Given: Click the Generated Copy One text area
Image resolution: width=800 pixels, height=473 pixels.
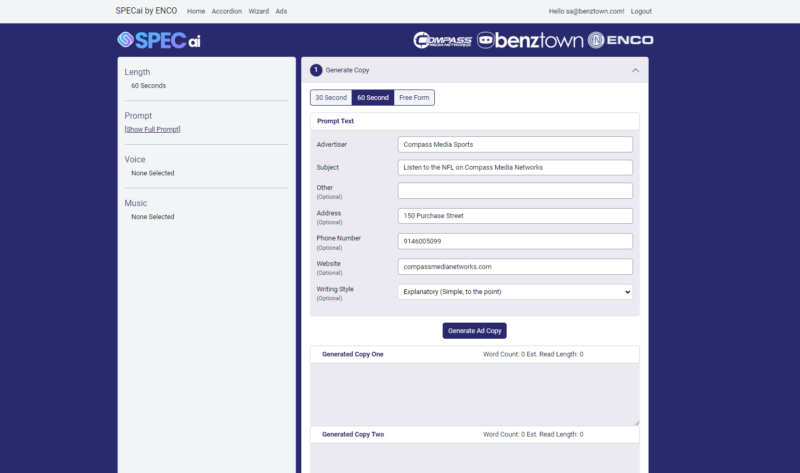Looking at the screenshot, I should coord(474,394).
